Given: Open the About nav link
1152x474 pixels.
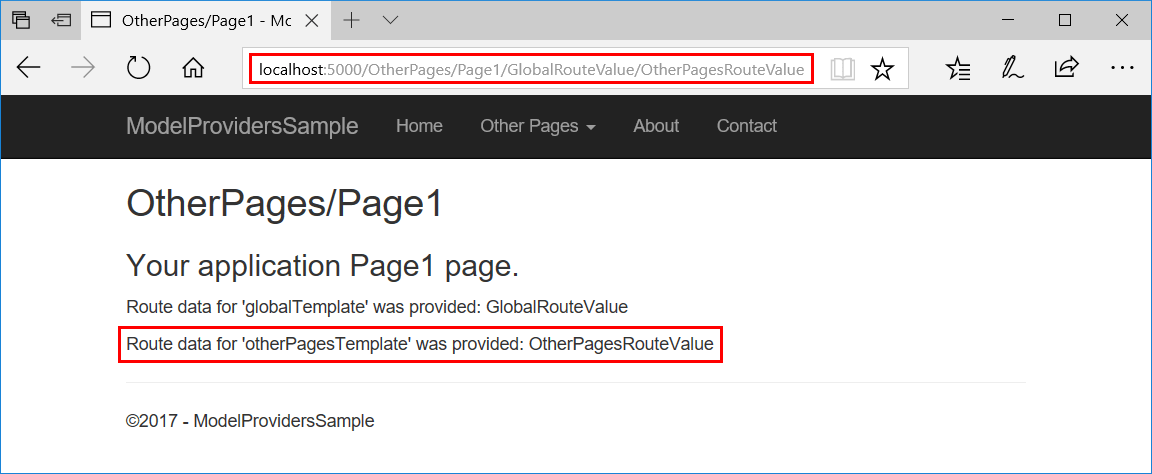Looking at the screenshot, I should coord(656,126).
